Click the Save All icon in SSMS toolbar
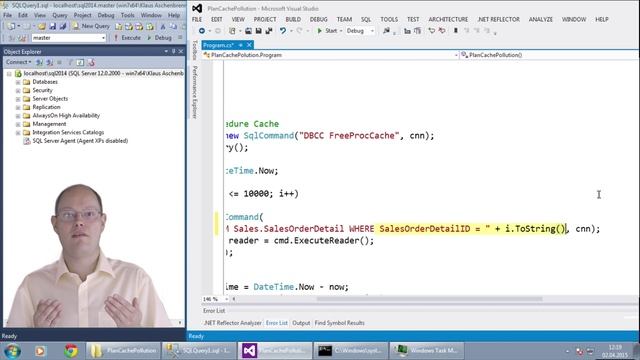The image size is (640, 360). pyautogui.click(x=62, y=26)
